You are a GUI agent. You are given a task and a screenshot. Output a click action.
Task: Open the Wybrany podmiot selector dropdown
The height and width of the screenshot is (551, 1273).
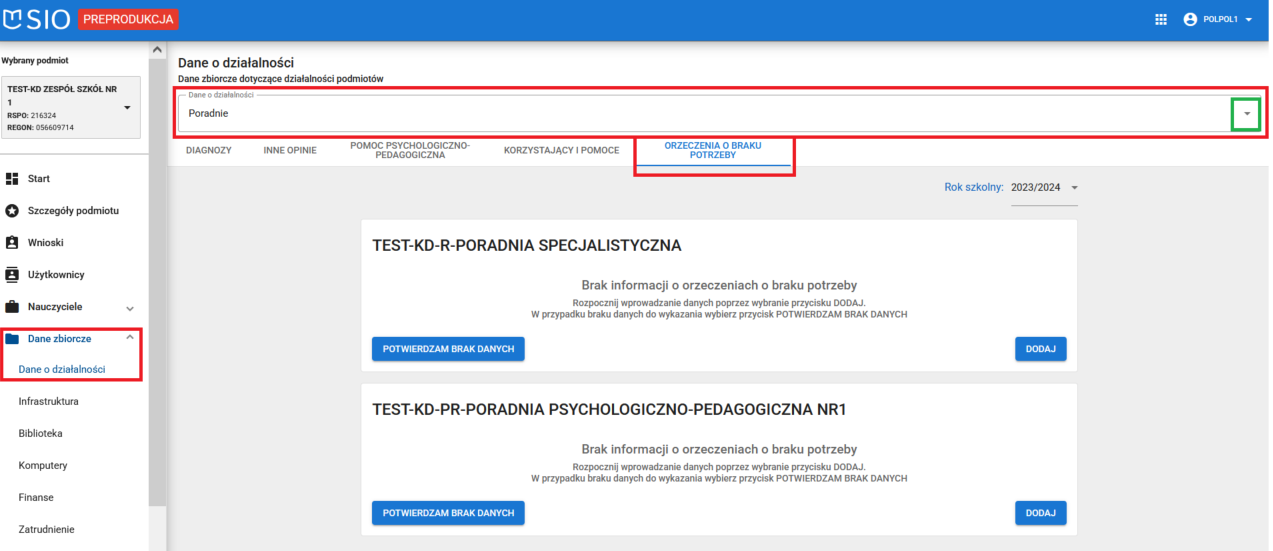(x=127, y=108)
